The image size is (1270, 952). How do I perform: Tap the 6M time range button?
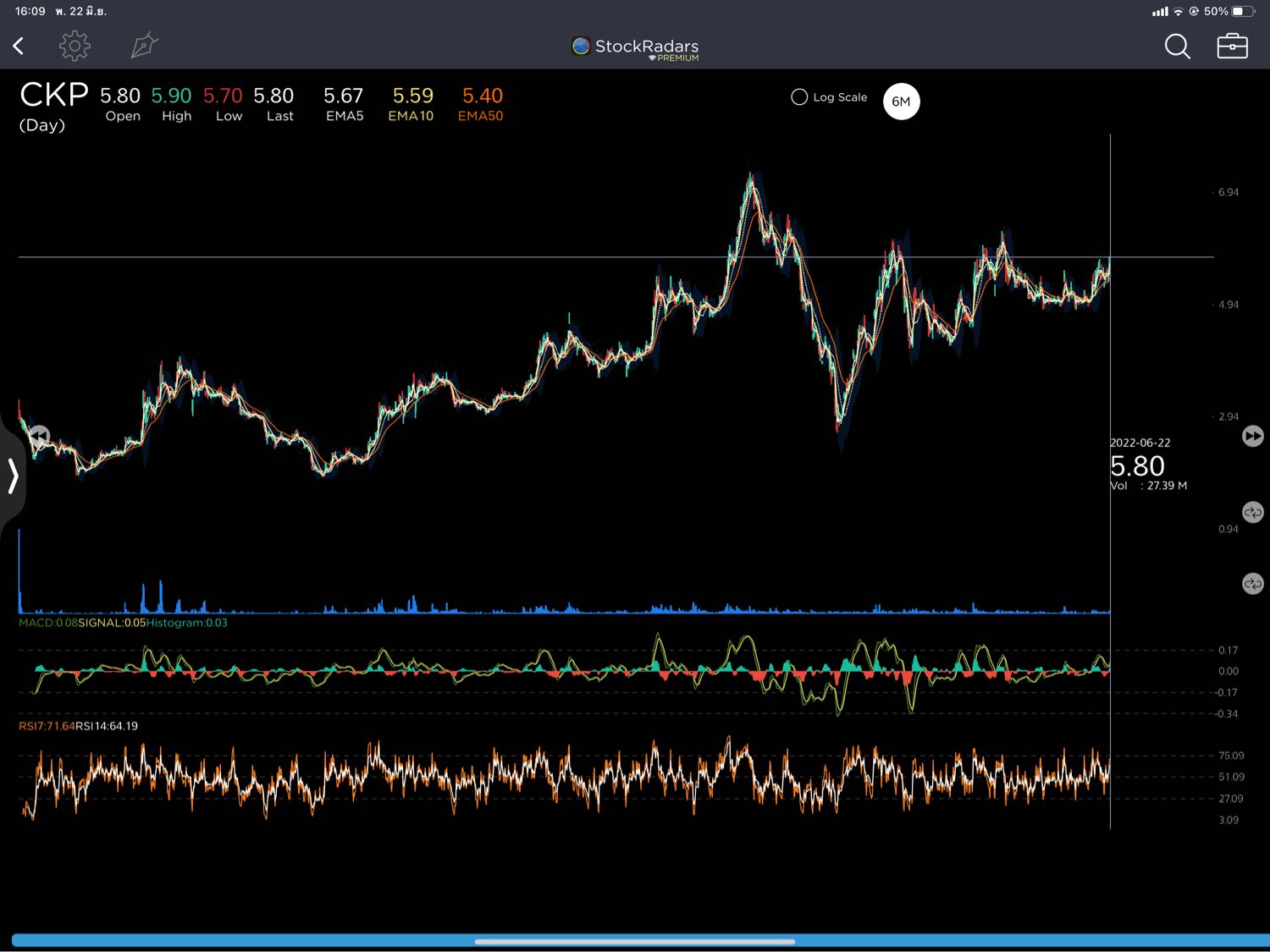tap(901, 102)
